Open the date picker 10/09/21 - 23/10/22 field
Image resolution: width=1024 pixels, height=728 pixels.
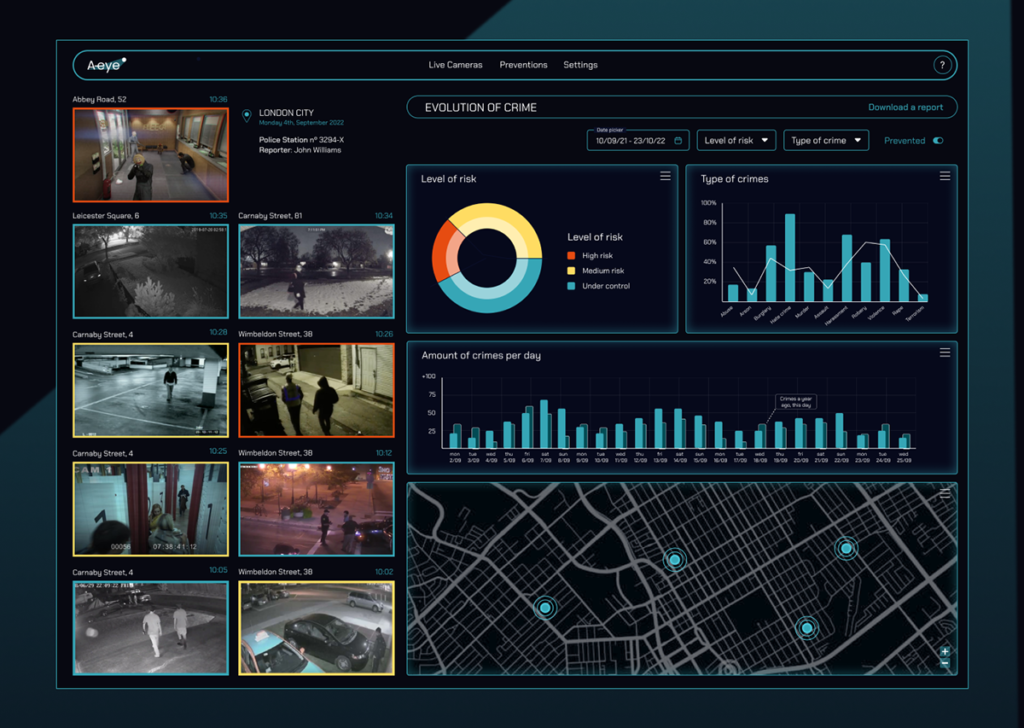point(637,140)
